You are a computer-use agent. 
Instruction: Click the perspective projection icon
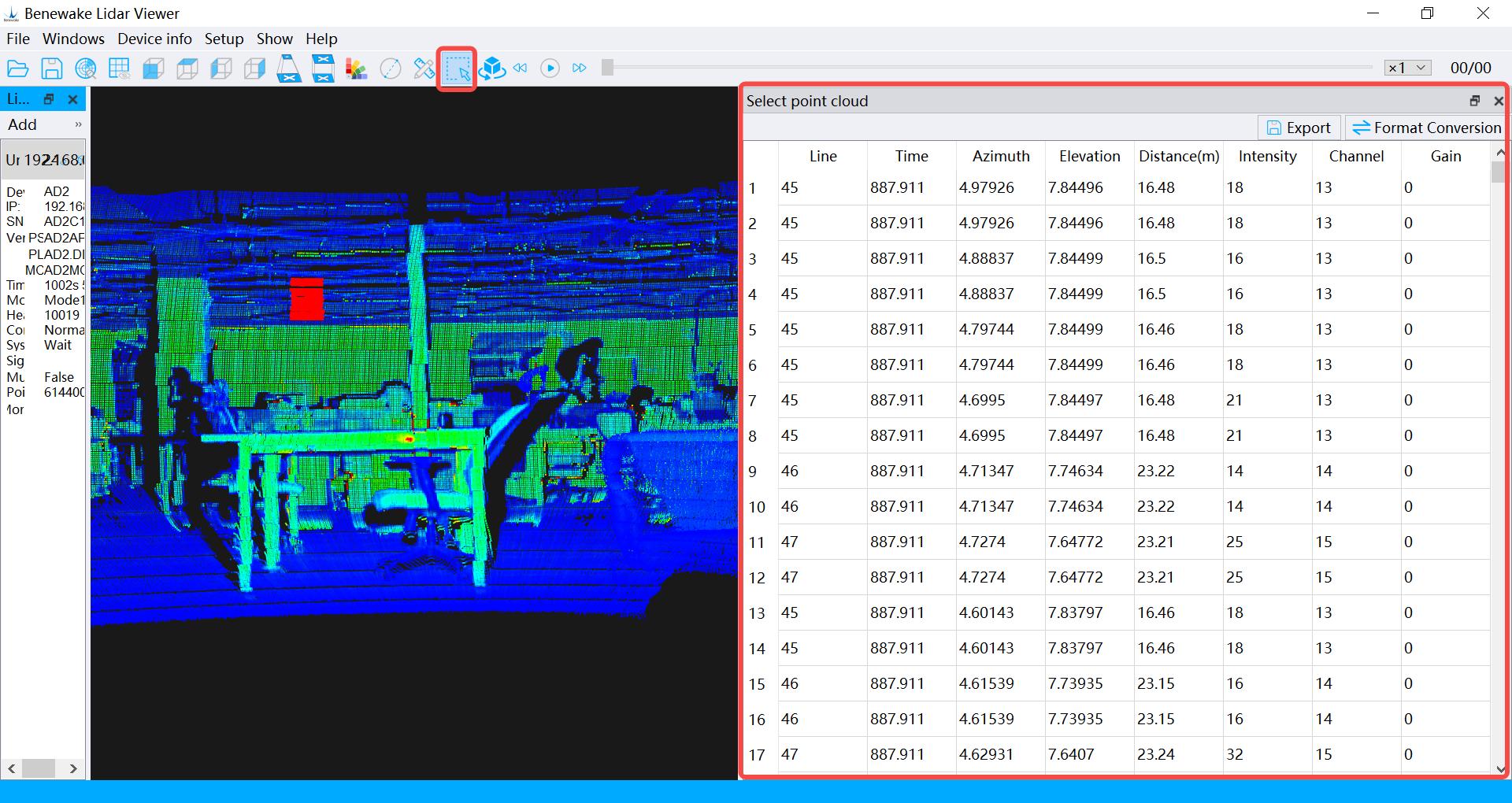[289, 69]
